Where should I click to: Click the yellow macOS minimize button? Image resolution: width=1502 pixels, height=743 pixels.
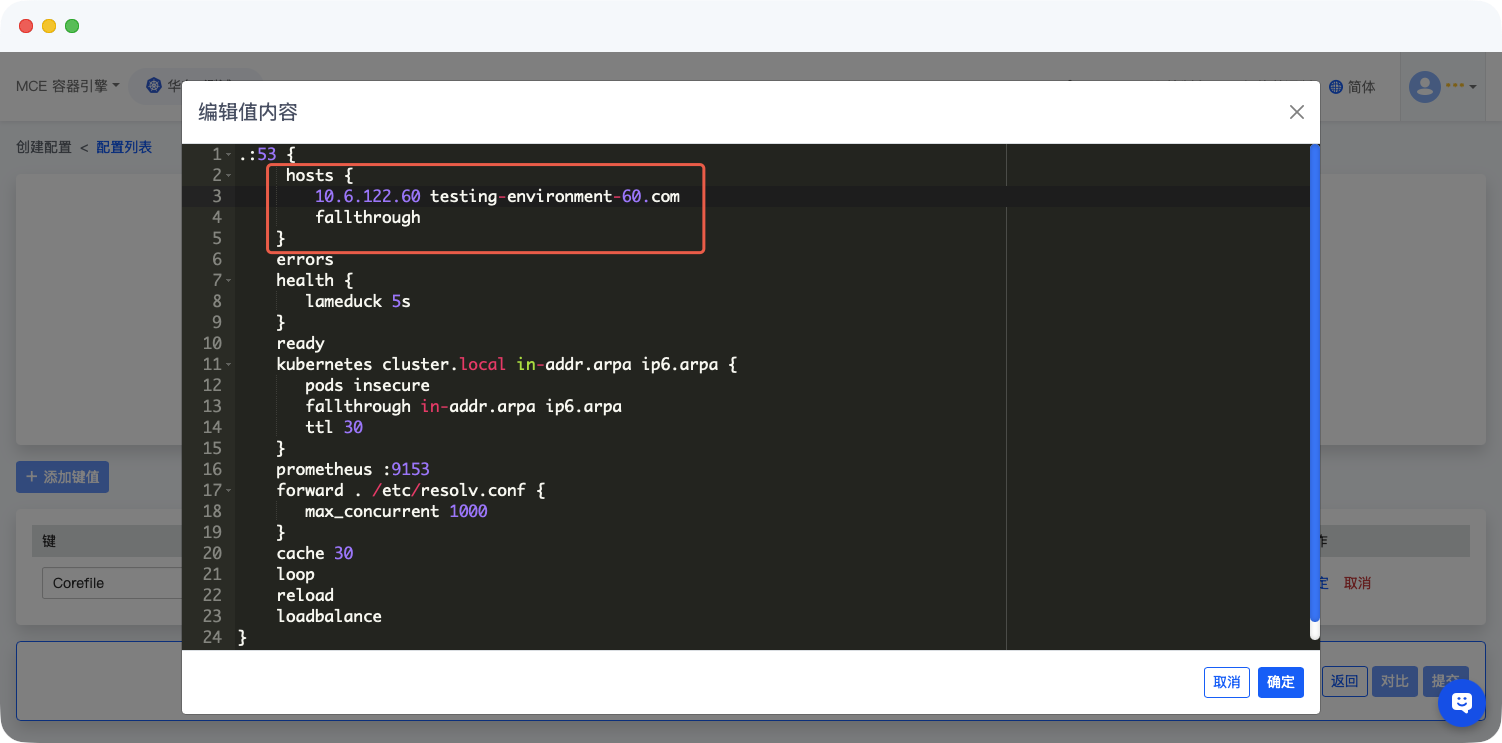[49, 26]
